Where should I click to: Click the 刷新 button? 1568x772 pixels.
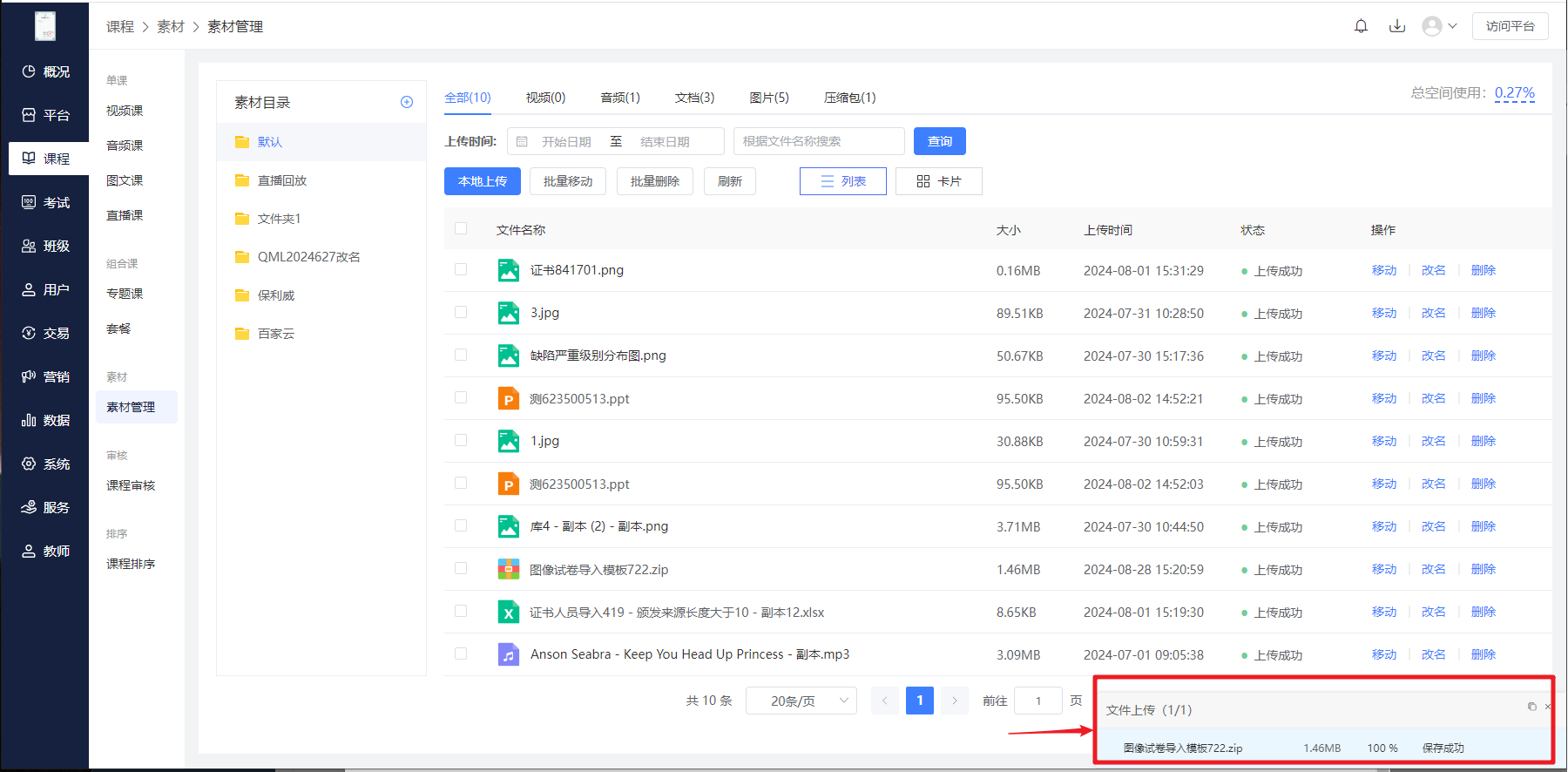pos(730,181)
